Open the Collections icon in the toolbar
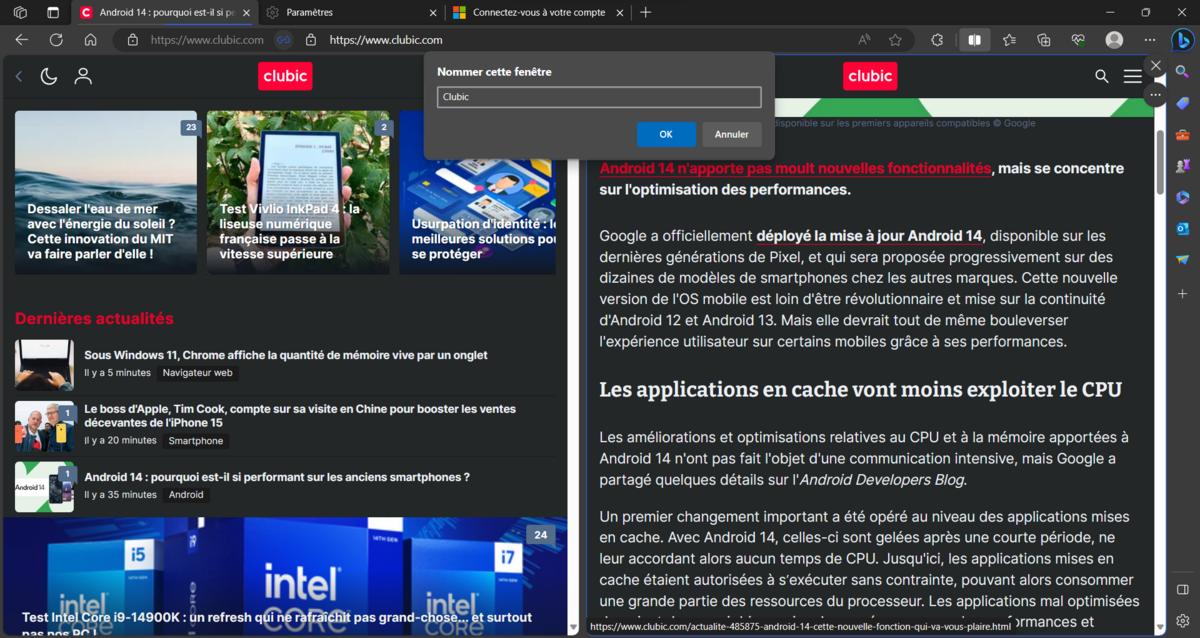This screenshot has width=1200, height=638. [1043, 40]
